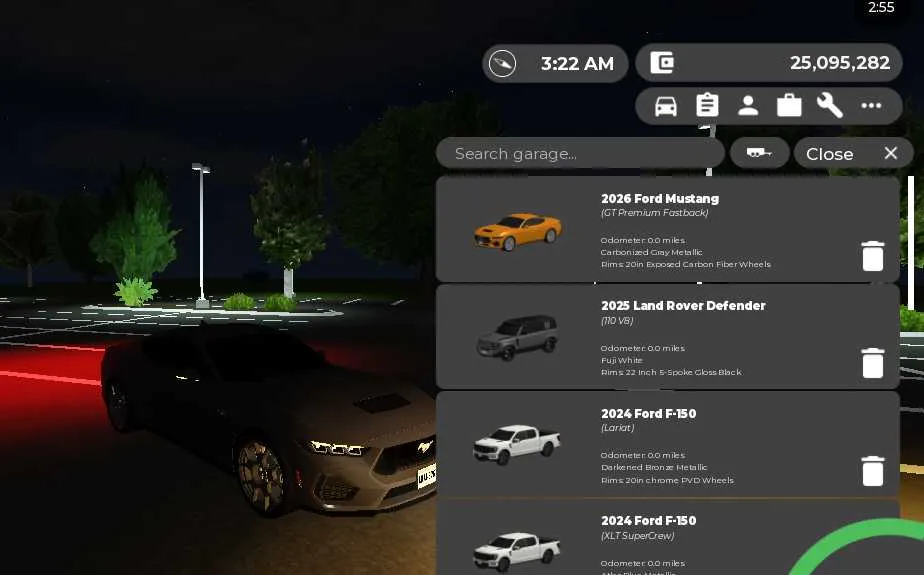Click the 2025 Land Rover Defender title
Screen dimensions: 924x575
(x=683, y=306)
